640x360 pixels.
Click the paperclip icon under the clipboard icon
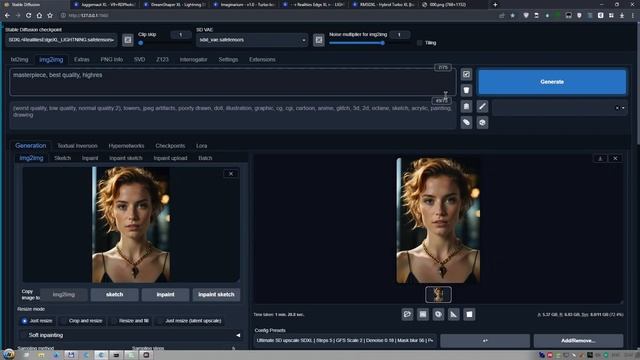coord(466,122)
